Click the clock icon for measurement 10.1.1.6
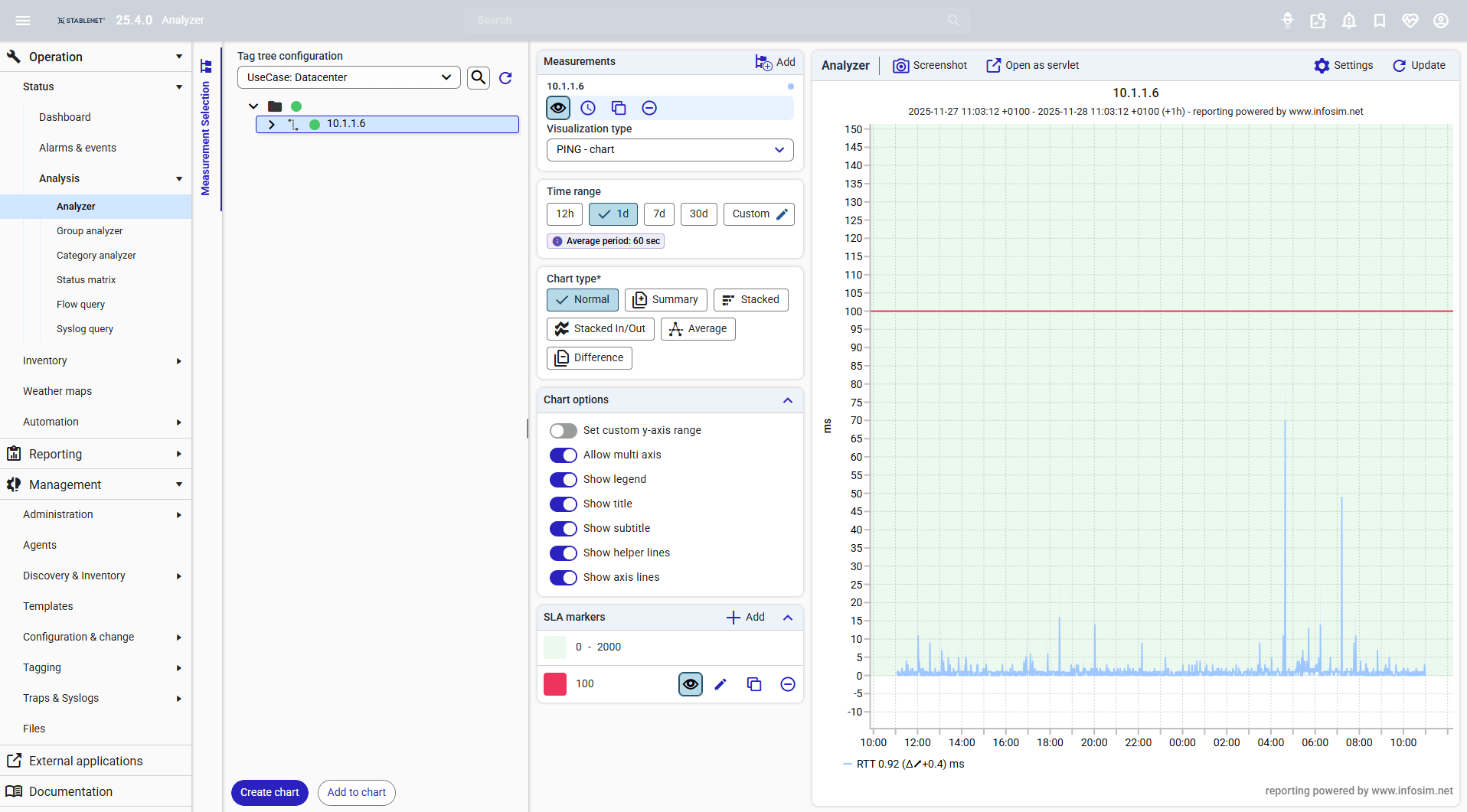The height and width of the screenshot is (812, 1467). click(588, 108)
